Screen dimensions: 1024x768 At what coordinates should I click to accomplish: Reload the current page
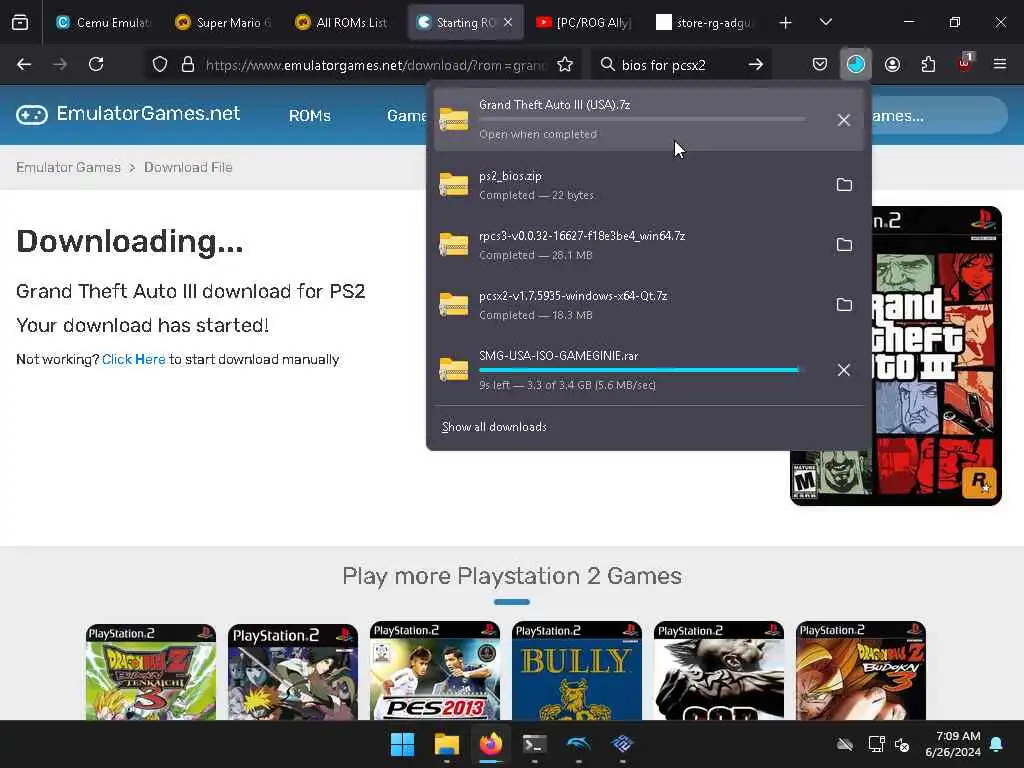coord(96,64)
